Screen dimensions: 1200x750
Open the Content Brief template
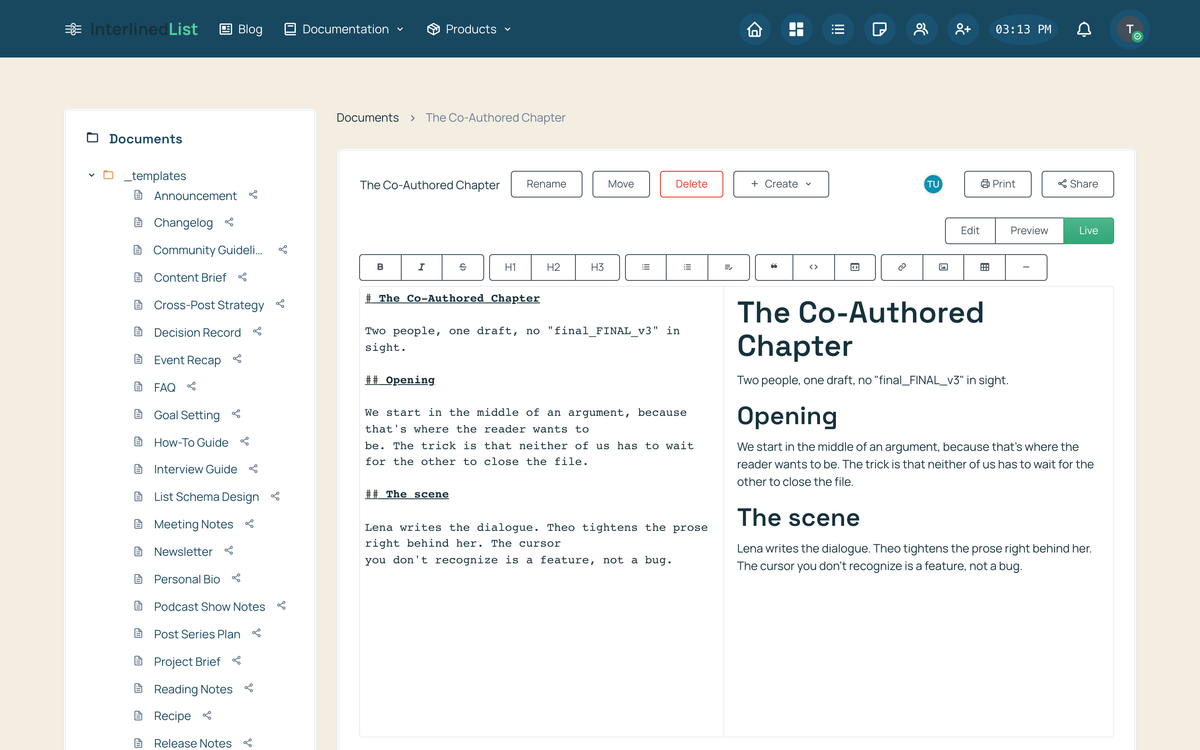[190, 277]
